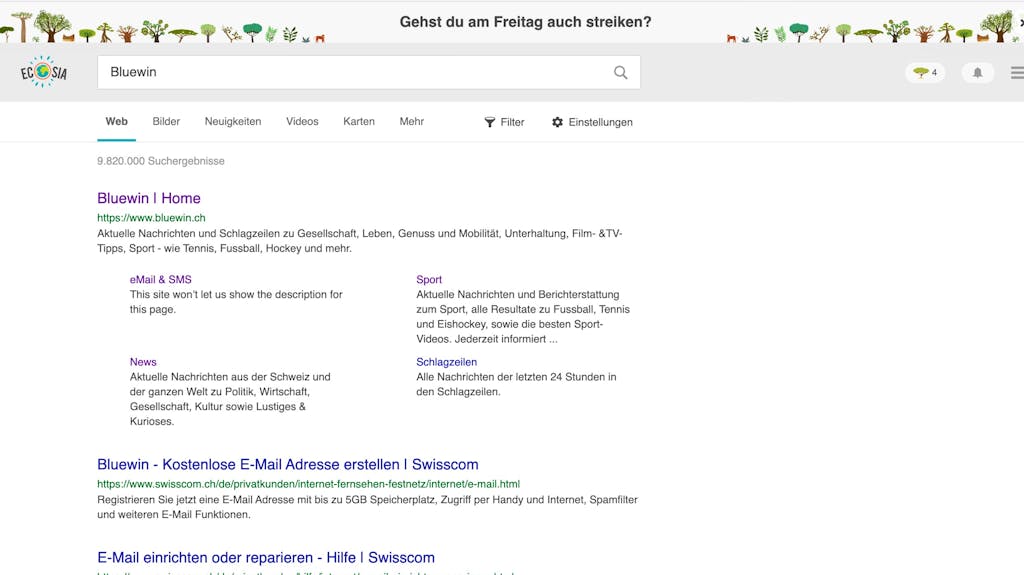Open the swisscom.ch e-mail.html URL
This screenshot has width=1024, height=575.
pyautogui.click(x=308, y=484)
